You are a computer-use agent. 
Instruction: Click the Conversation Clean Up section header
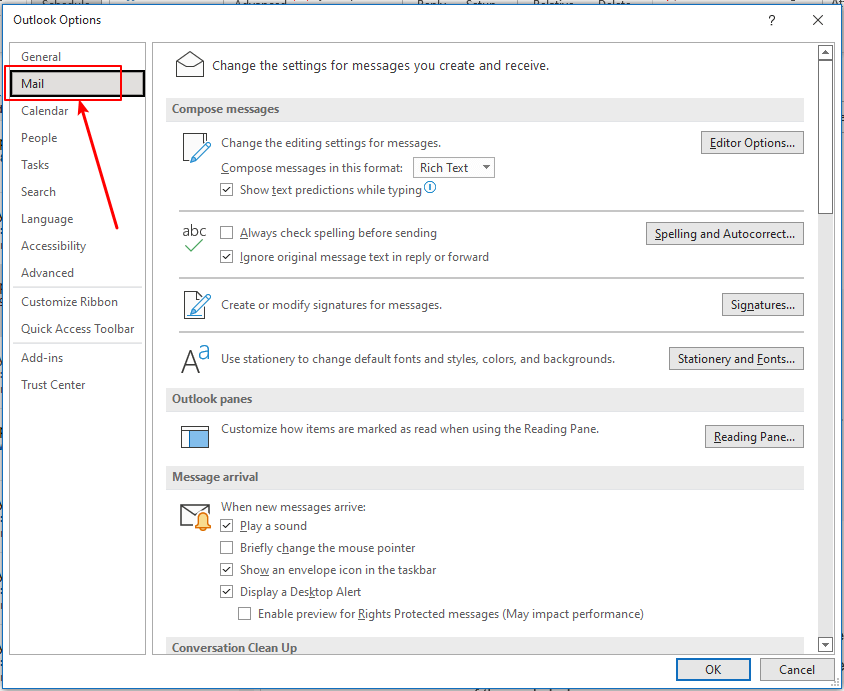point(484,647)
